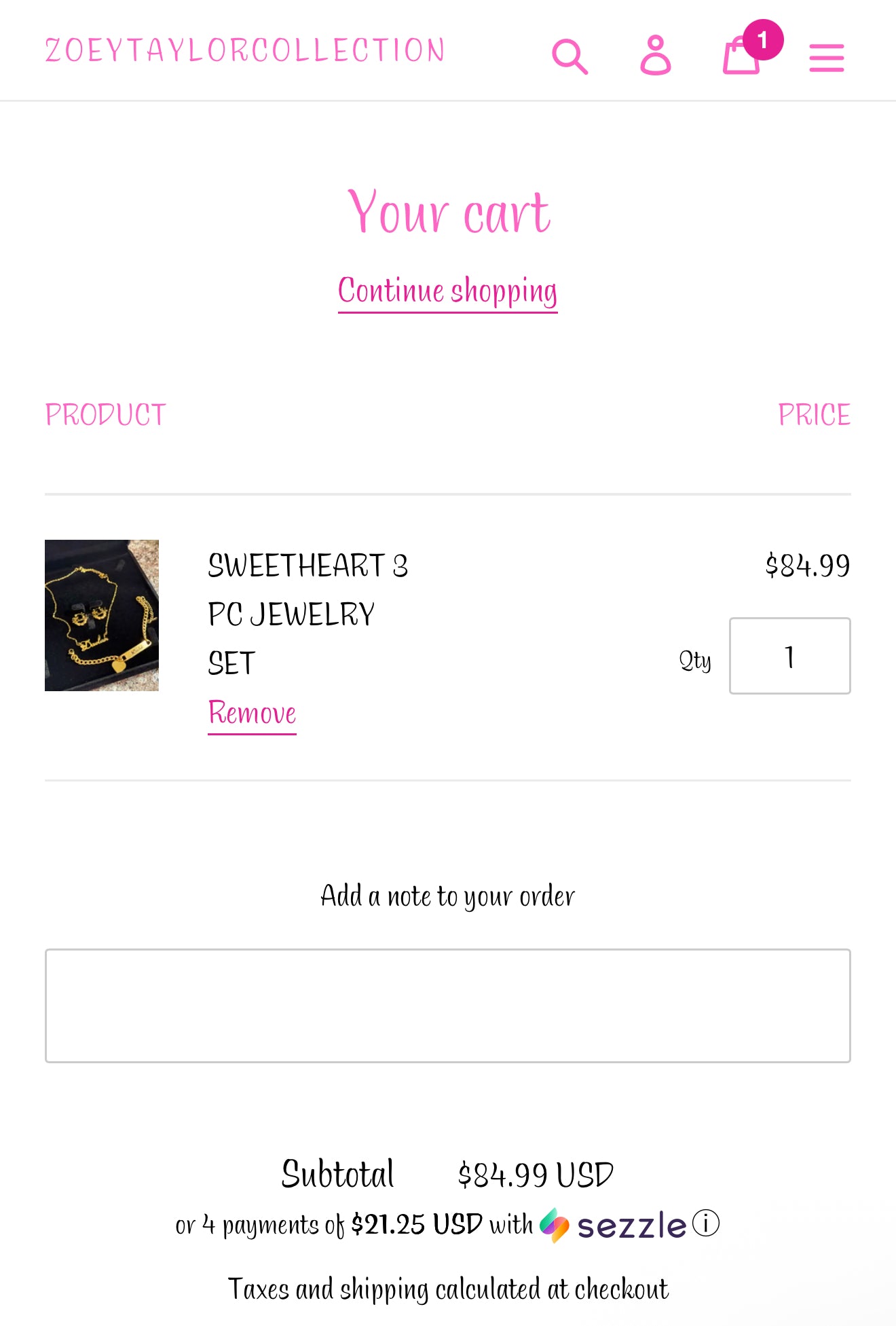
Task: Open the account login icon
Action: point(655,55)
